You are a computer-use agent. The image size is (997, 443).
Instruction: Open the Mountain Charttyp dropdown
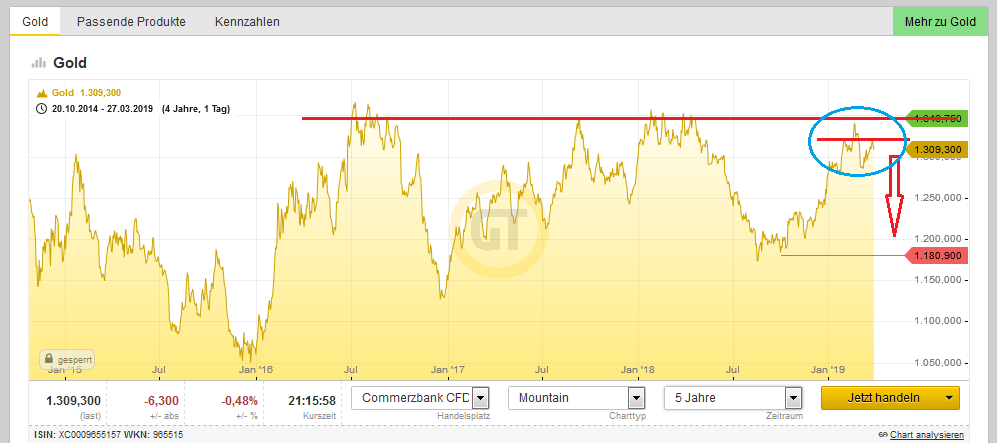tap(635, 399)
